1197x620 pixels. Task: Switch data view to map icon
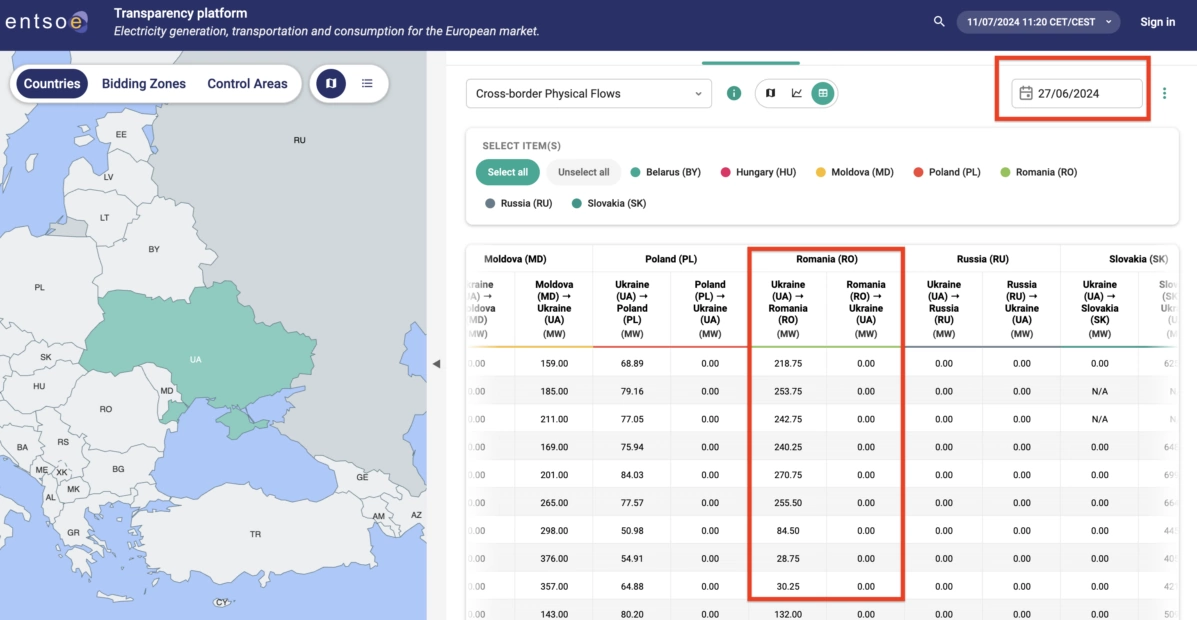pos(770,93)
